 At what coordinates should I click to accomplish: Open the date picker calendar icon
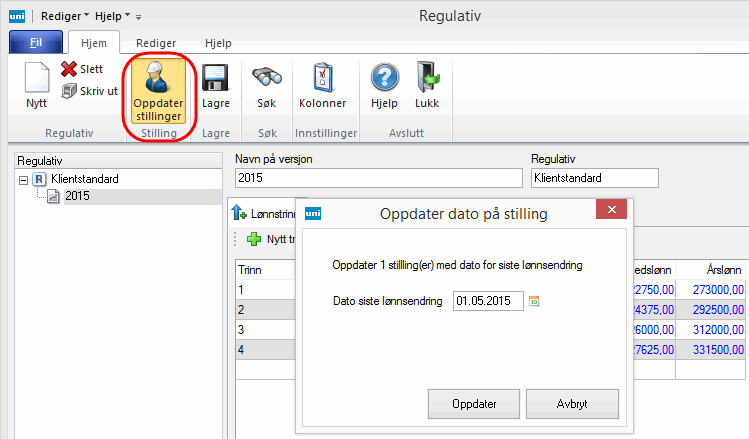click(534, 300)
